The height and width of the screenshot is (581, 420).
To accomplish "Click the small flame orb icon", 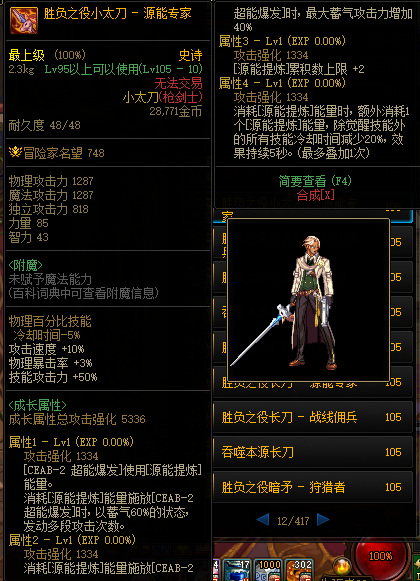I will pos(341,566).
